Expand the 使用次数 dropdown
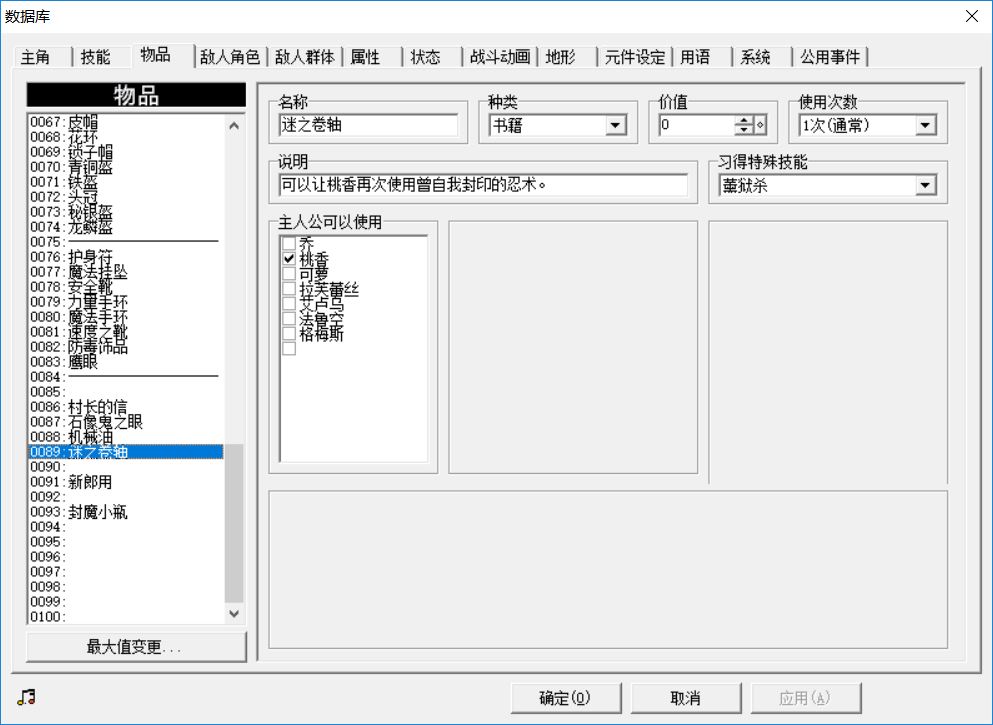The image size is (993, 725). 925,125
